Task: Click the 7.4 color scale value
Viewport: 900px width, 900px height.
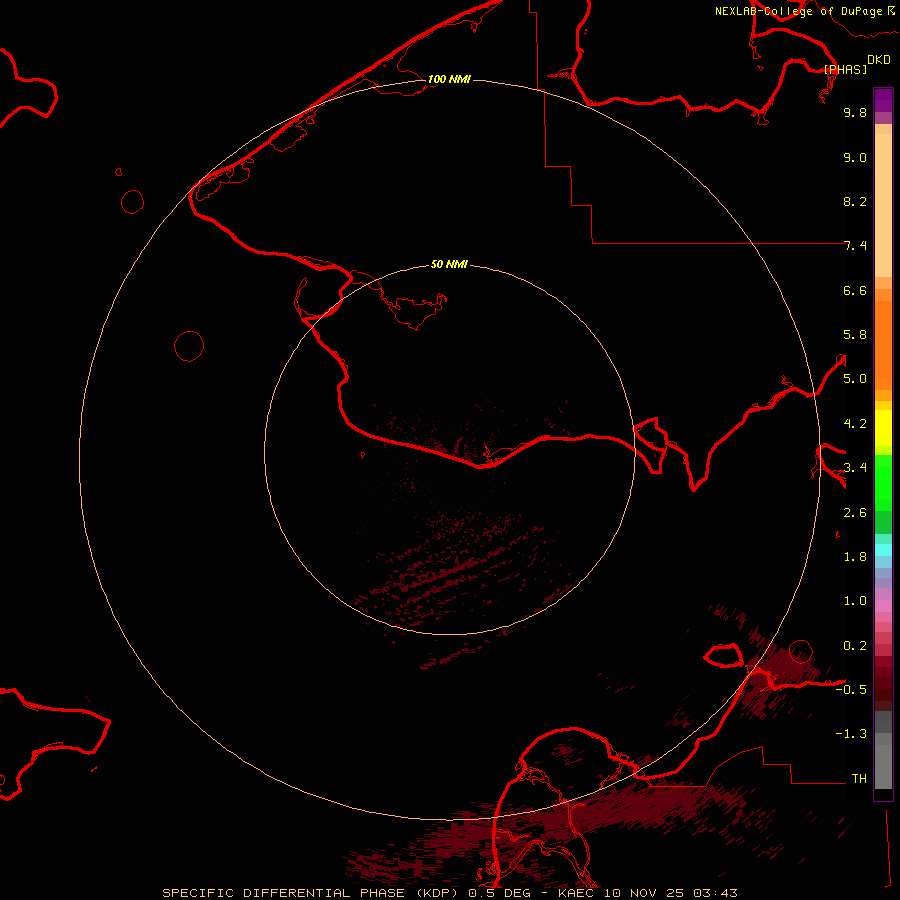Action: (x=855, y=246)
